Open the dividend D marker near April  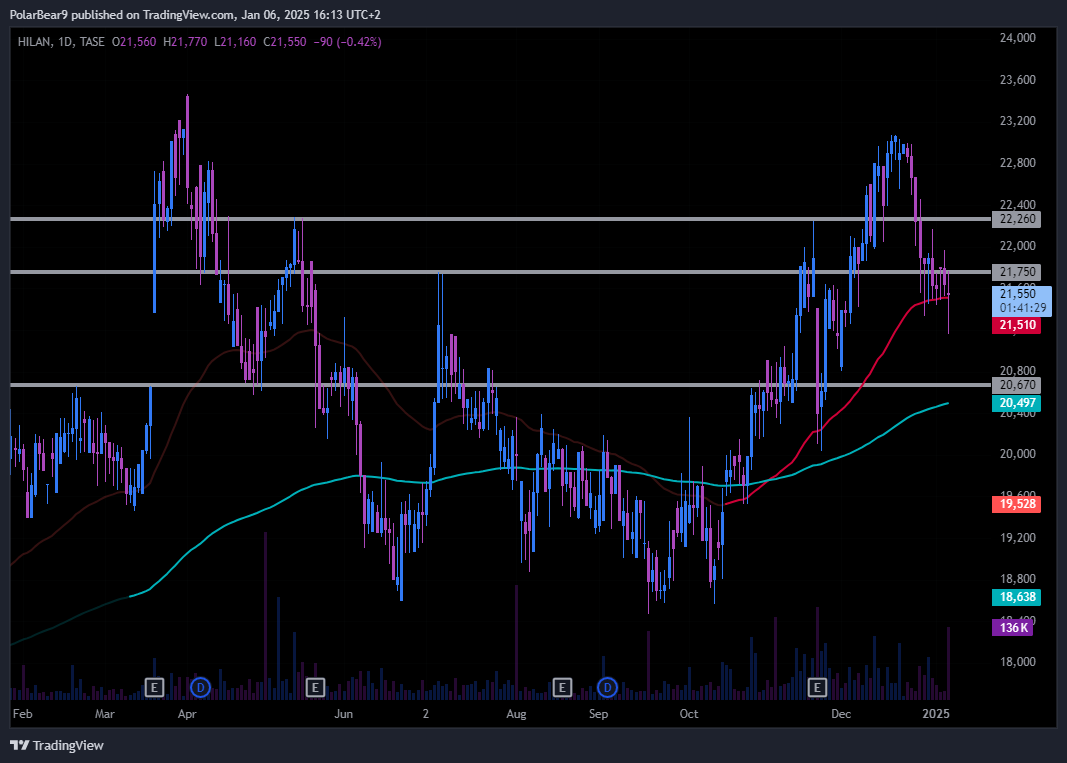coord(200,687)
